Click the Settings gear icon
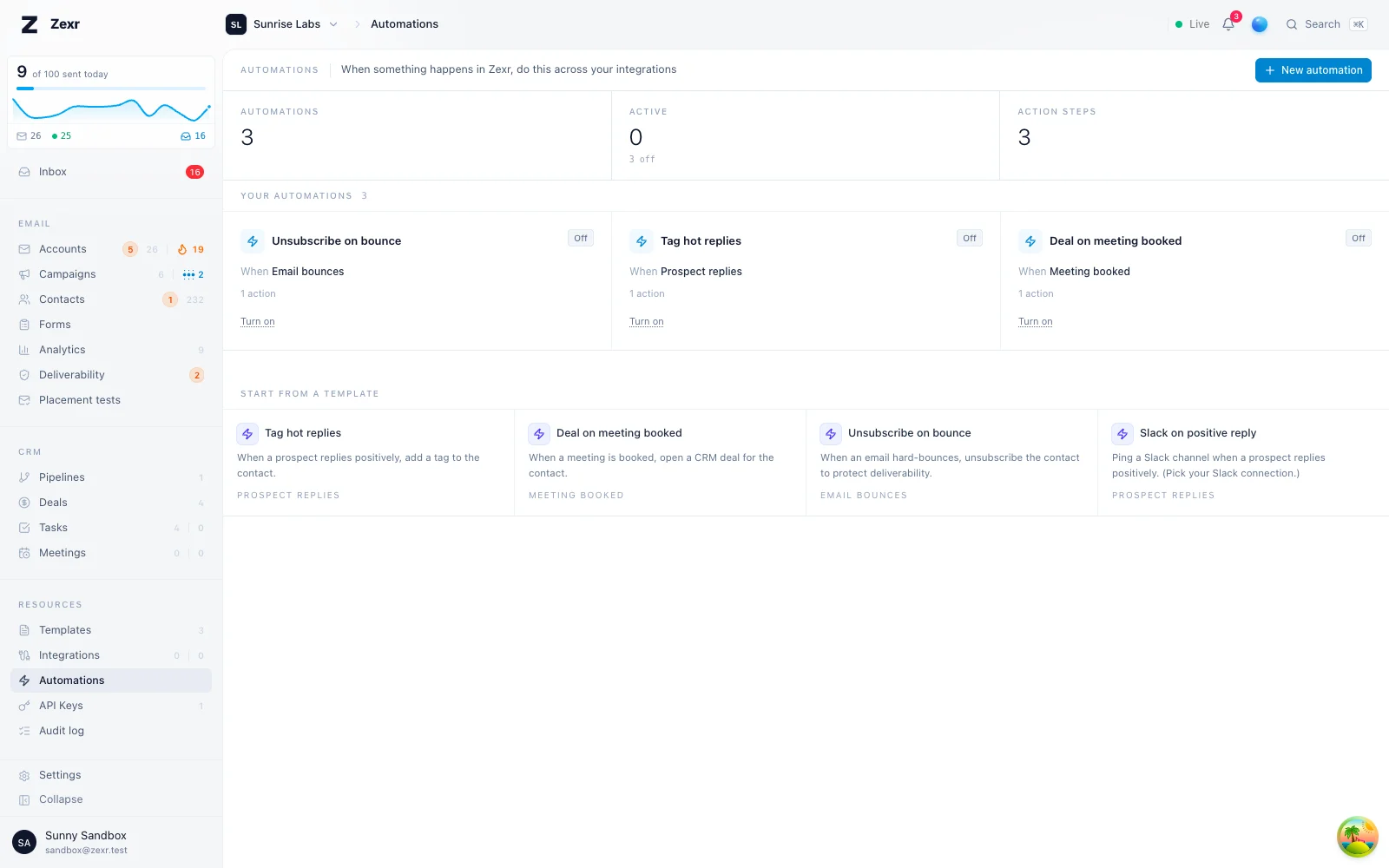 (24, 775)
